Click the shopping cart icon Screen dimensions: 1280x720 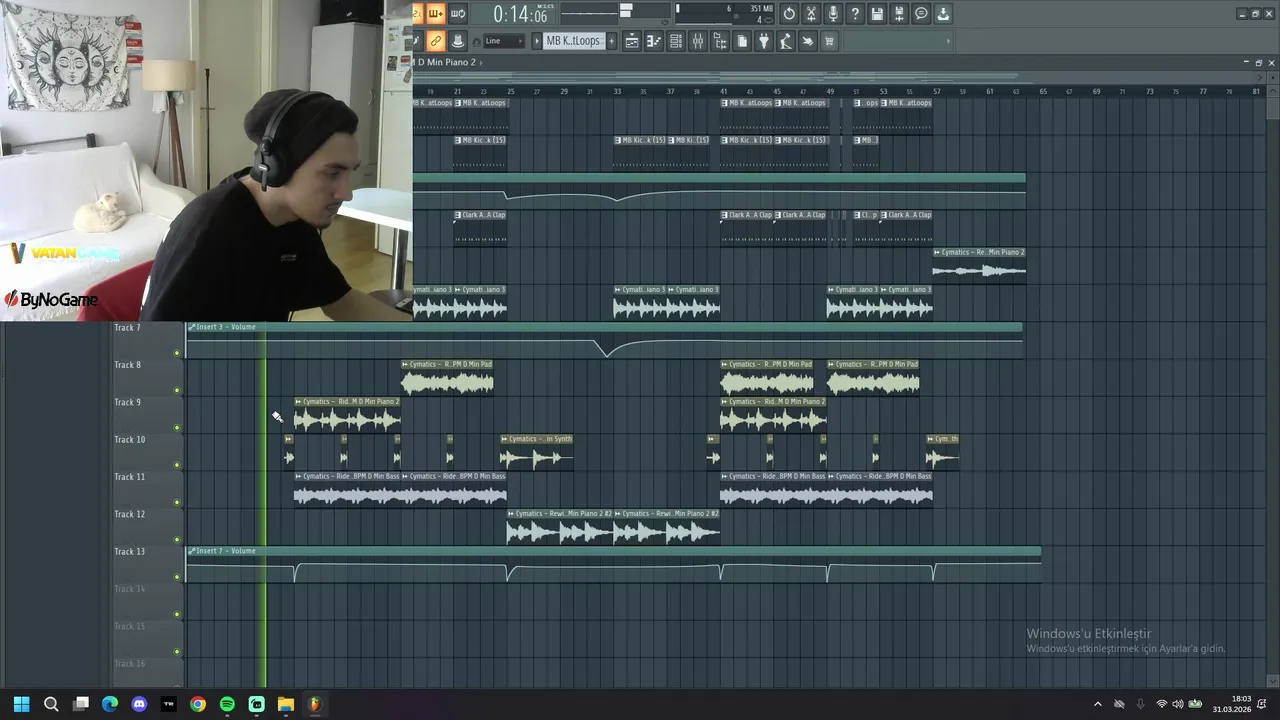(x=829, y=41)
